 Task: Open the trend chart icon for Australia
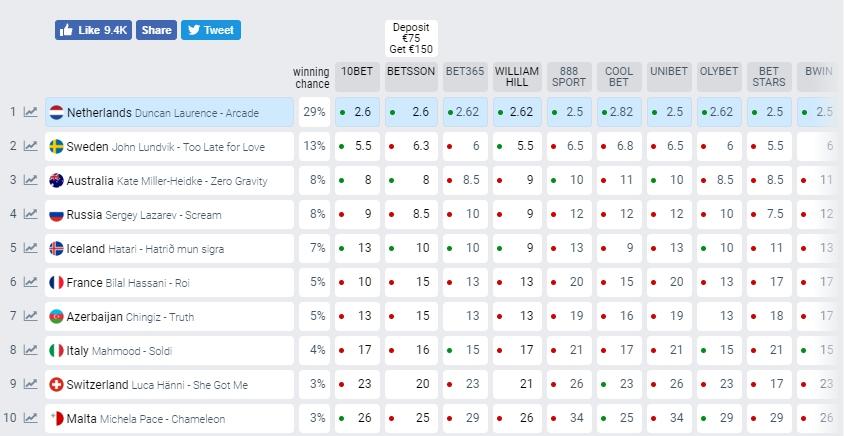click(x=31, y=181)
